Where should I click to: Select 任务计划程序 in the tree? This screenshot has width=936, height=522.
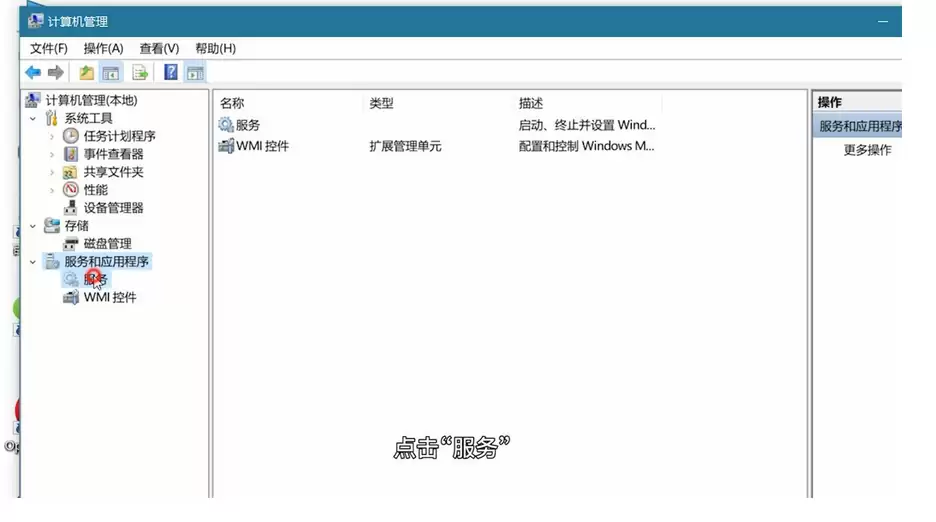click(119, 136)
